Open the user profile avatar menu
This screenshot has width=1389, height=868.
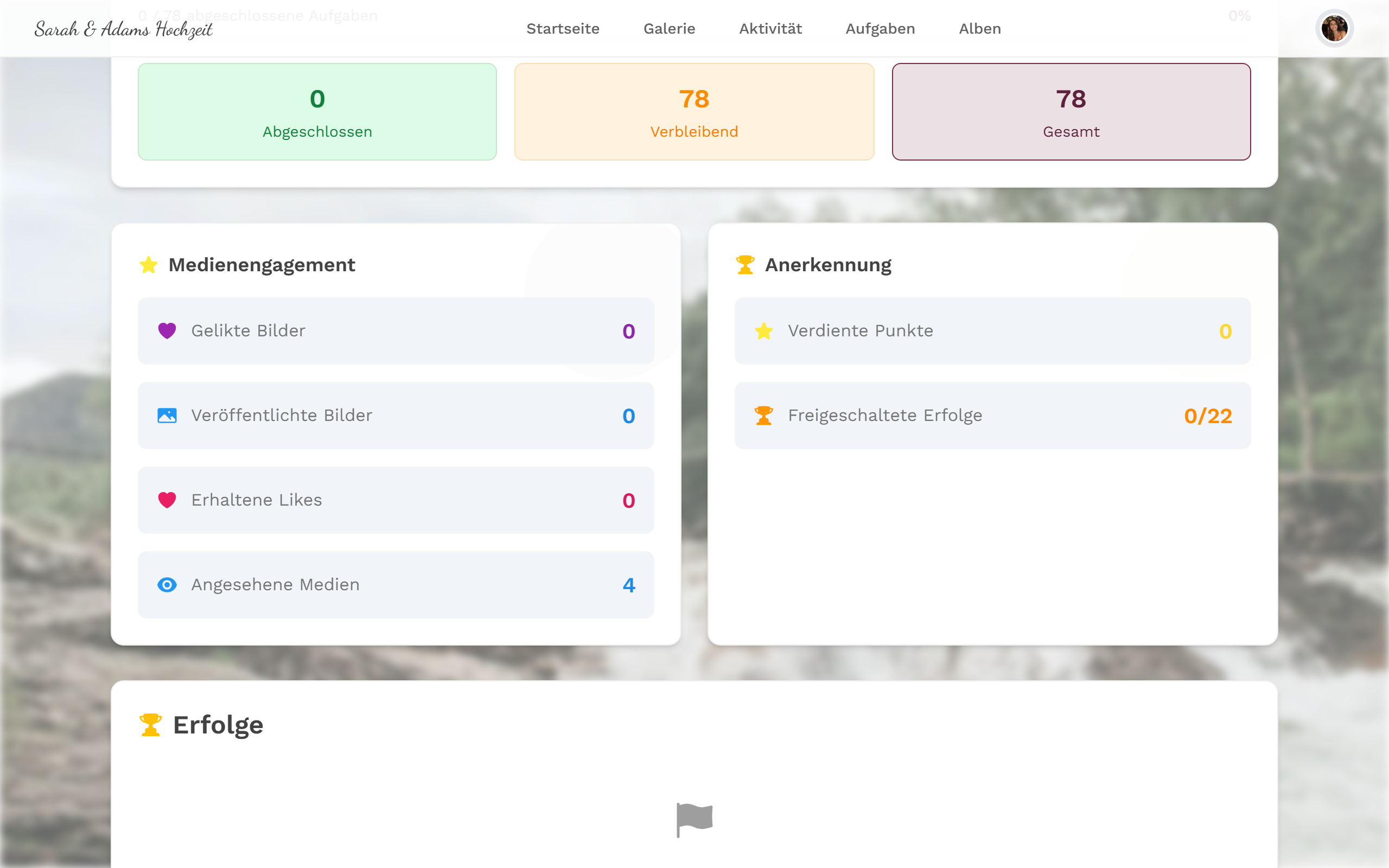[x=1335, y=28]
